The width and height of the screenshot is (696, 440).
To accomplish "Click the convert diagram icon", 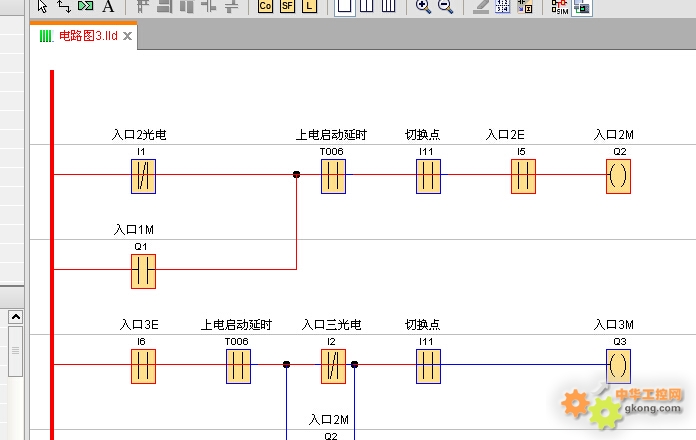I will click(x=525, y=6).
